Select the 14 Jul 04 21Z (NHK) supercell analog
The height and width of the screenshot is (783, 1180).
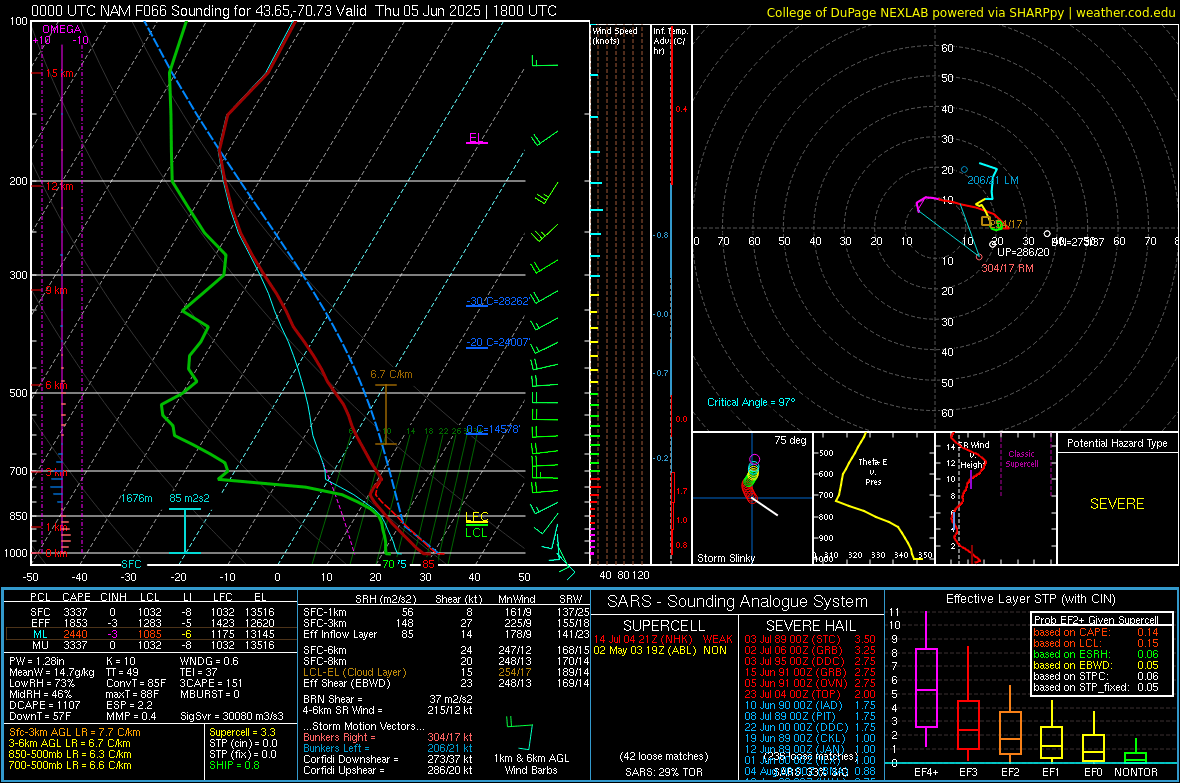(663, 639)
